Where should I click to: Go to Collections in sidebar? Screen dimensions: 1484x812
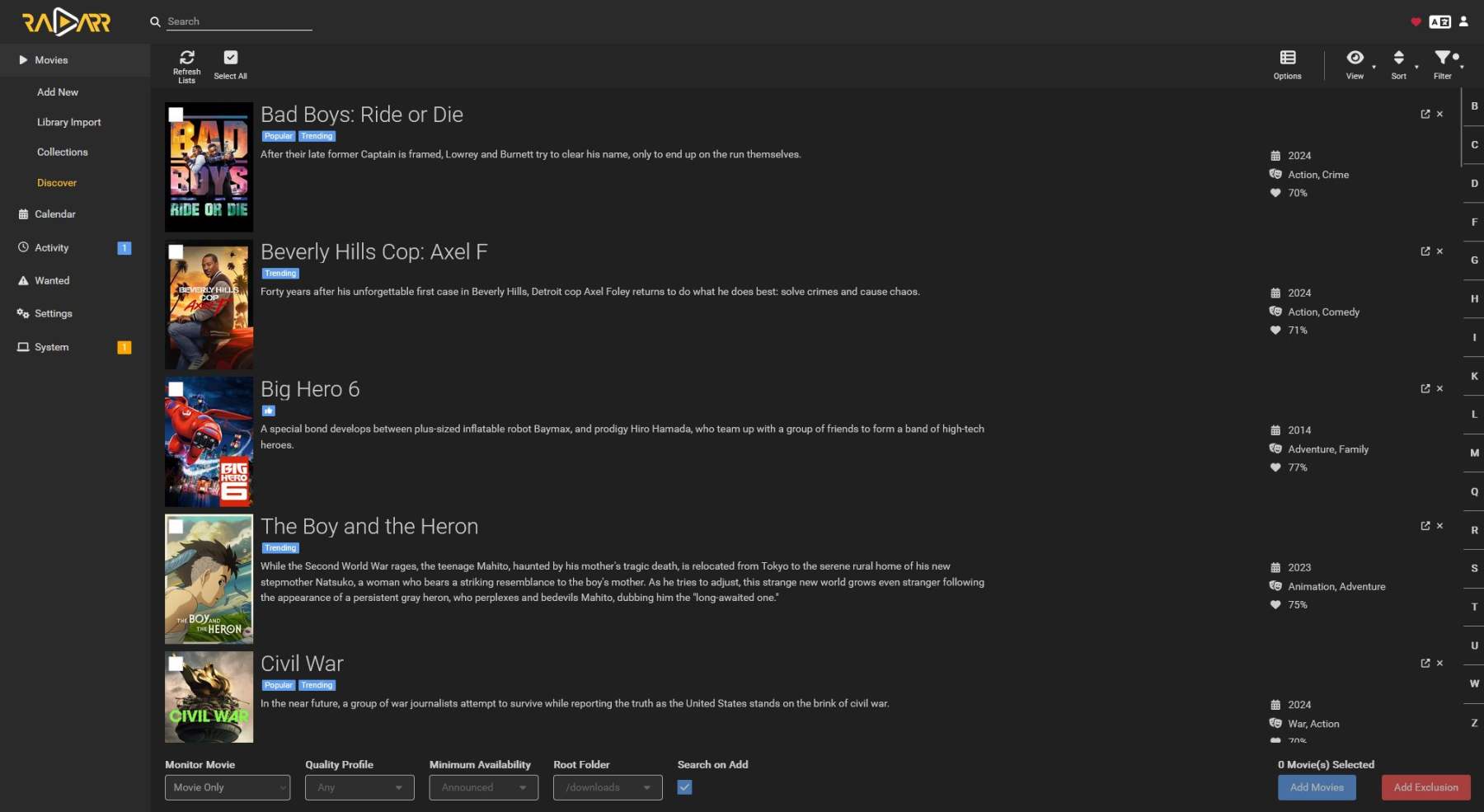tap(63, 153)
